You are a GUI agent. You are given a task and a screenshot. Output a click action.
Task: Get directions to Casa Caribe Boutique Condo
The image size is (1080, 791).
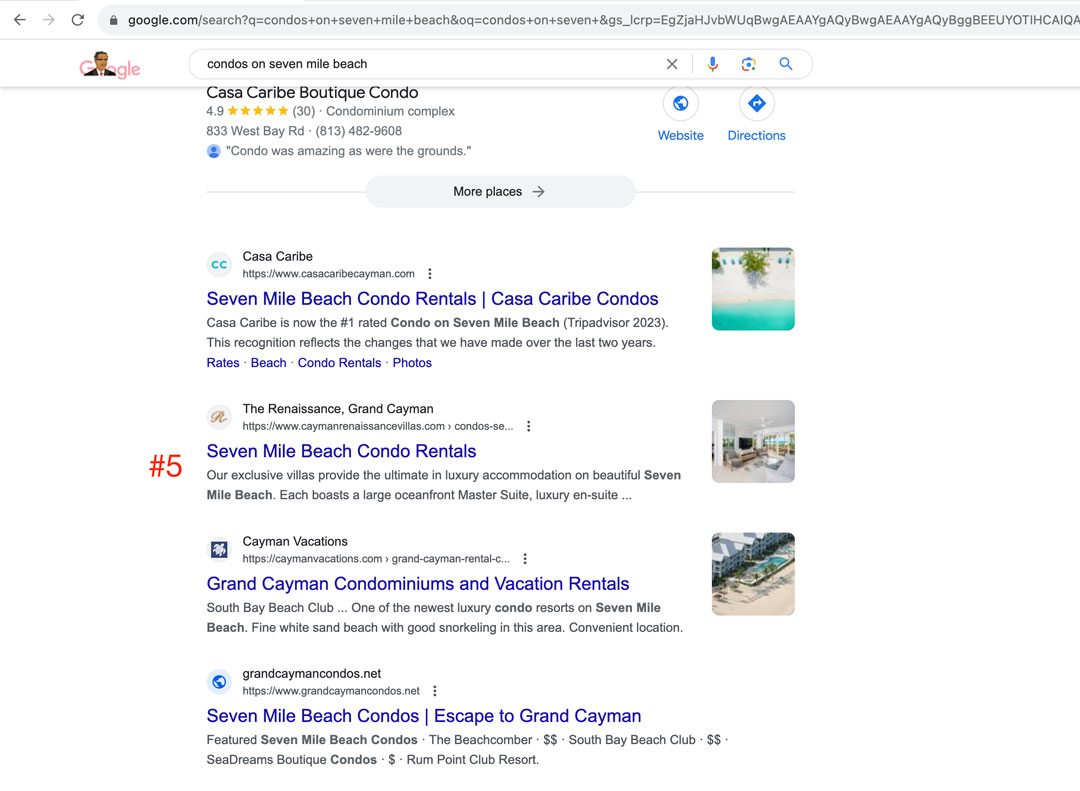(x=756, y=103)
